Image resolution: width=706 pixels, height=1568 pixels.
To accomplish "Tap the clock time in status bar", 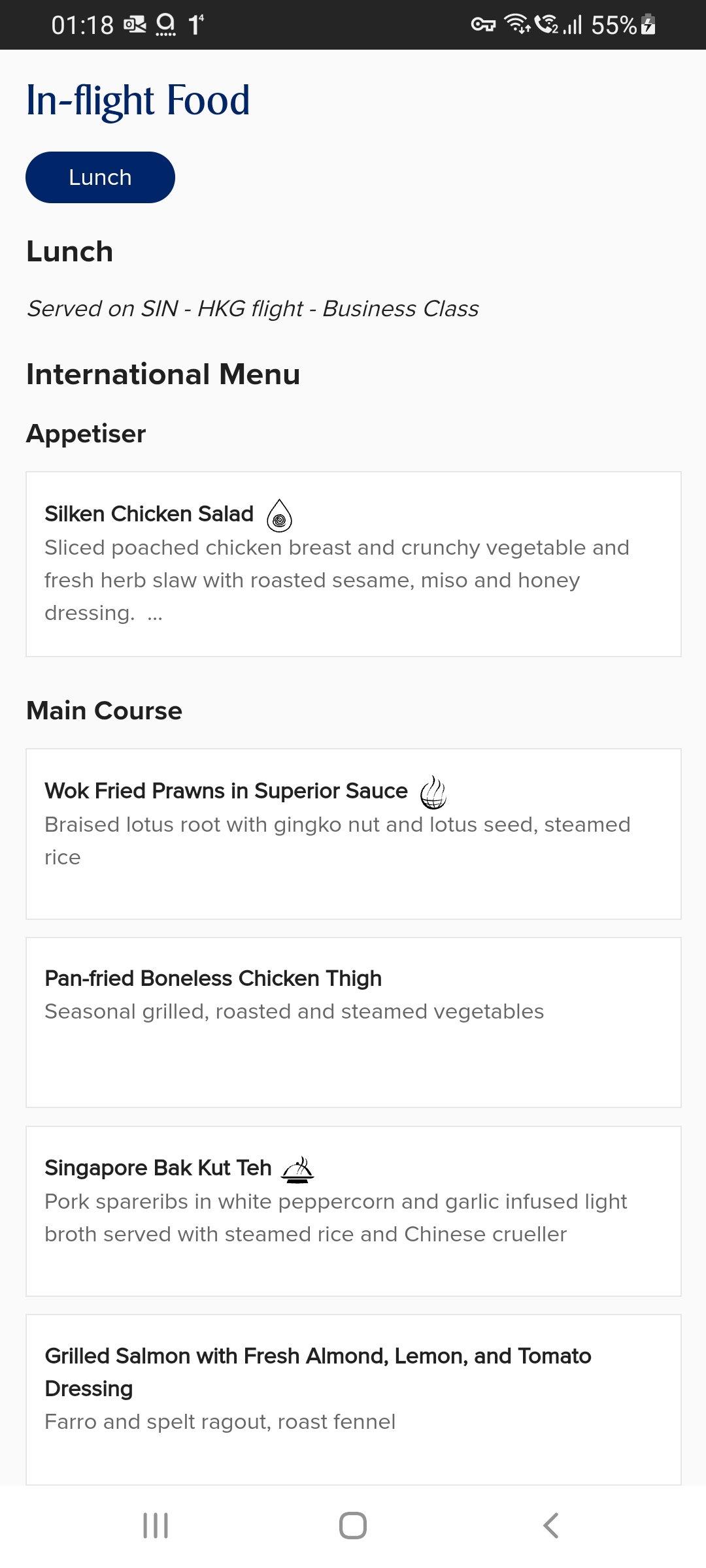I will tap(82, 25).
